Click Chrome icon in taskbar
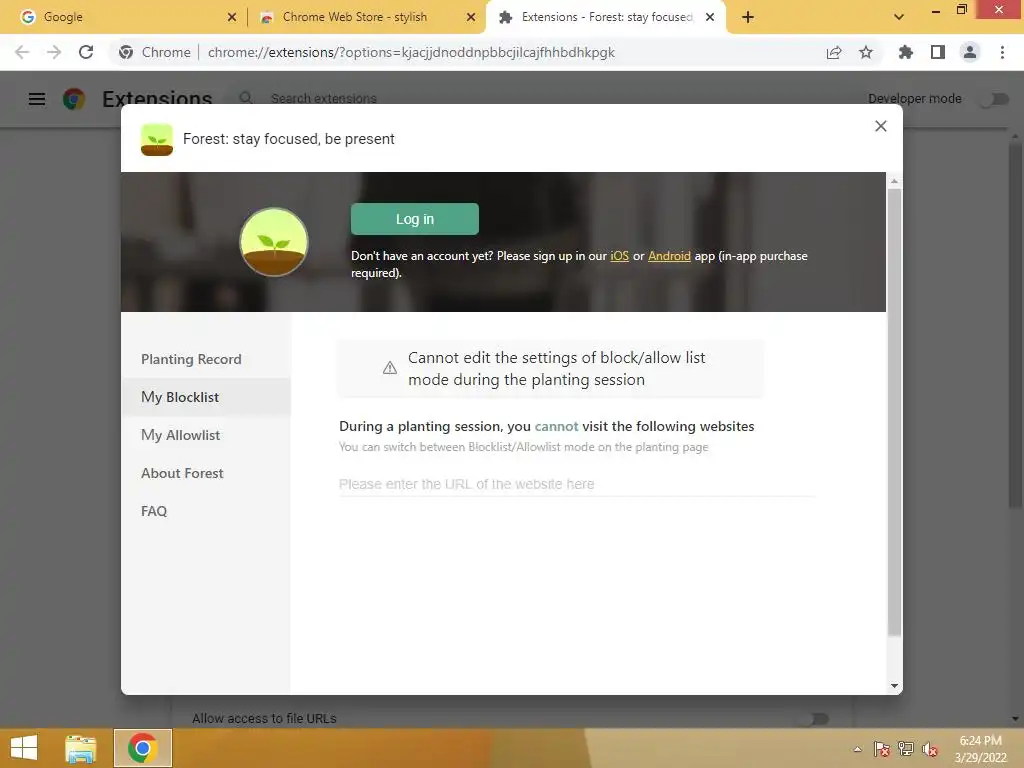 tap(142, 748)
